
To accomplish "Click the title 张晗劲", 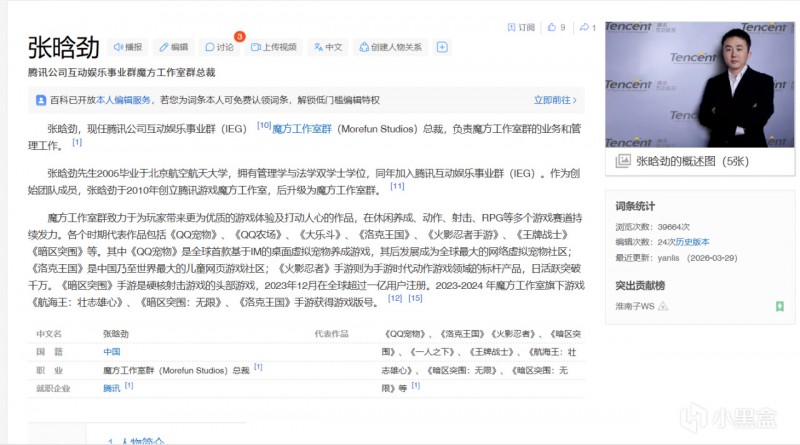I will click(x=64, y=48).
